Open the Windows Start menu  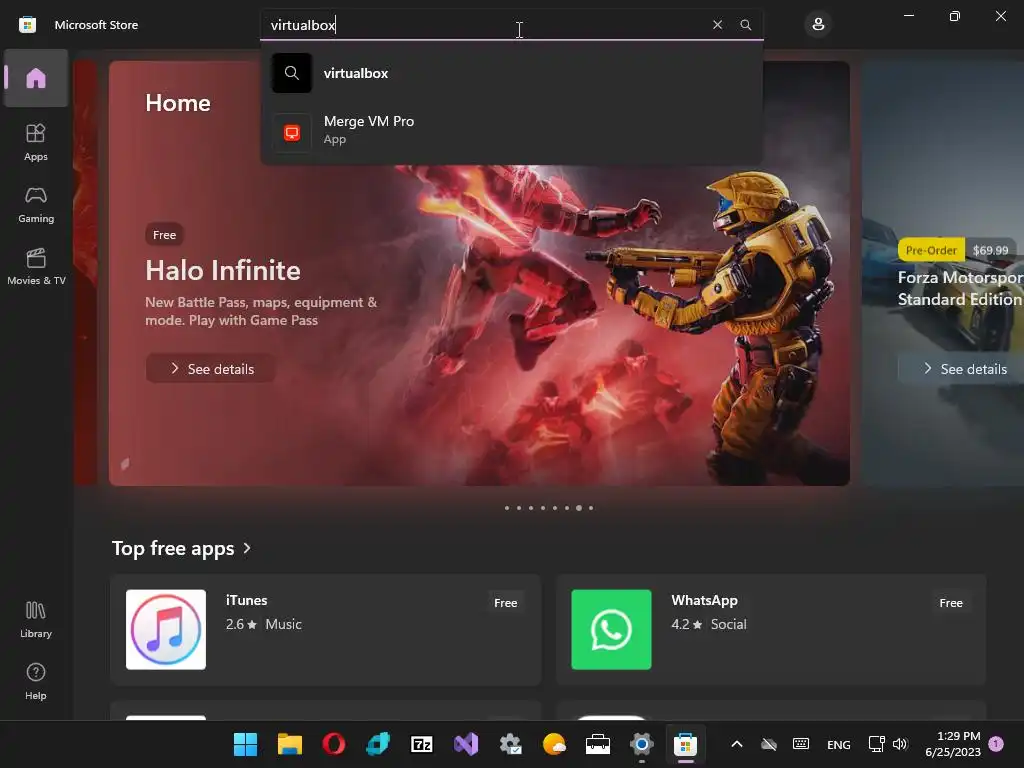246,744
